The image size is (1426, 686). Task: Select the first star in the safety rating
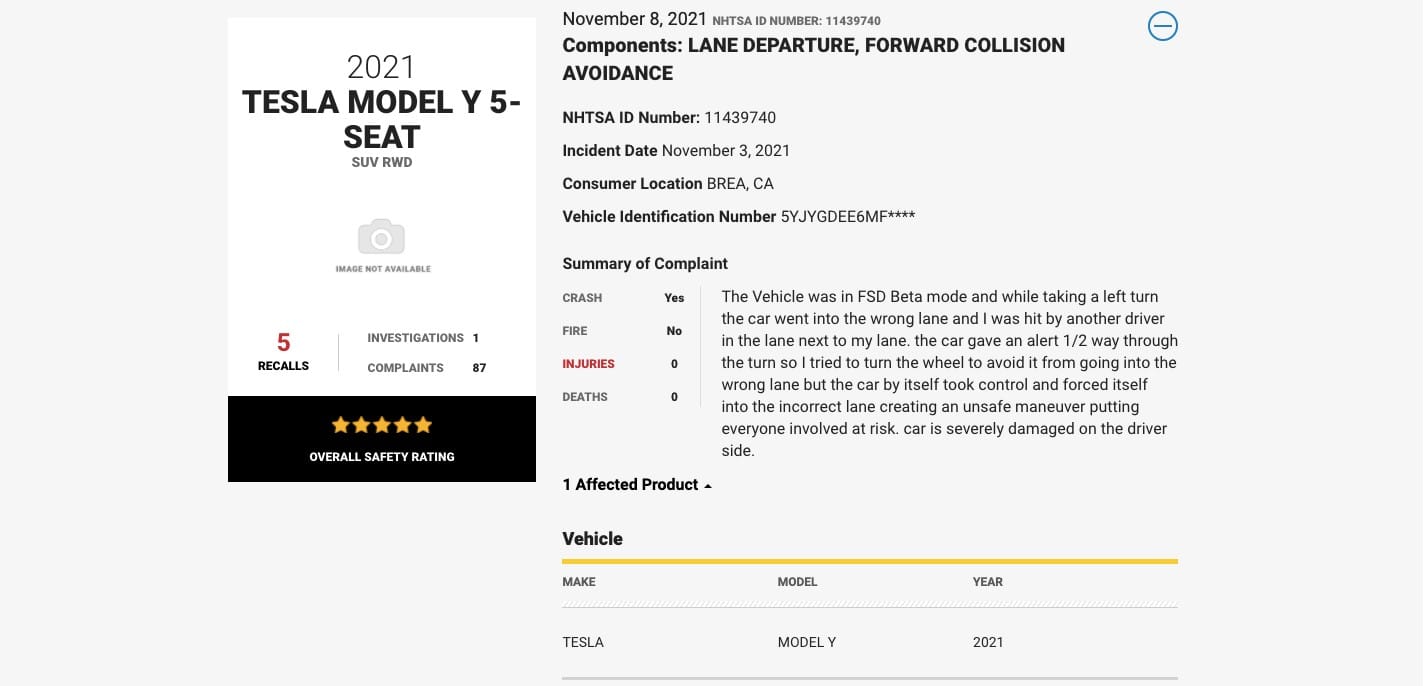pos(340,424)
